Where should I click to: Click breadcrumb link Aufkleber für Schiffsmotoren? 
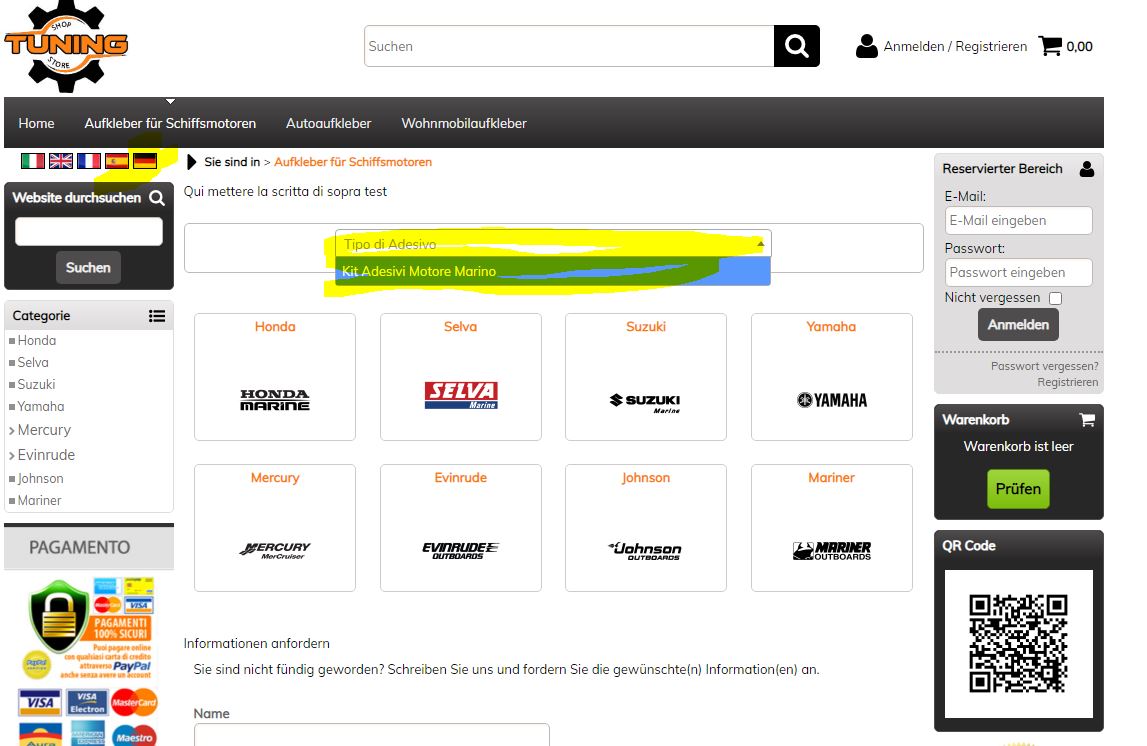click(353, 162)
